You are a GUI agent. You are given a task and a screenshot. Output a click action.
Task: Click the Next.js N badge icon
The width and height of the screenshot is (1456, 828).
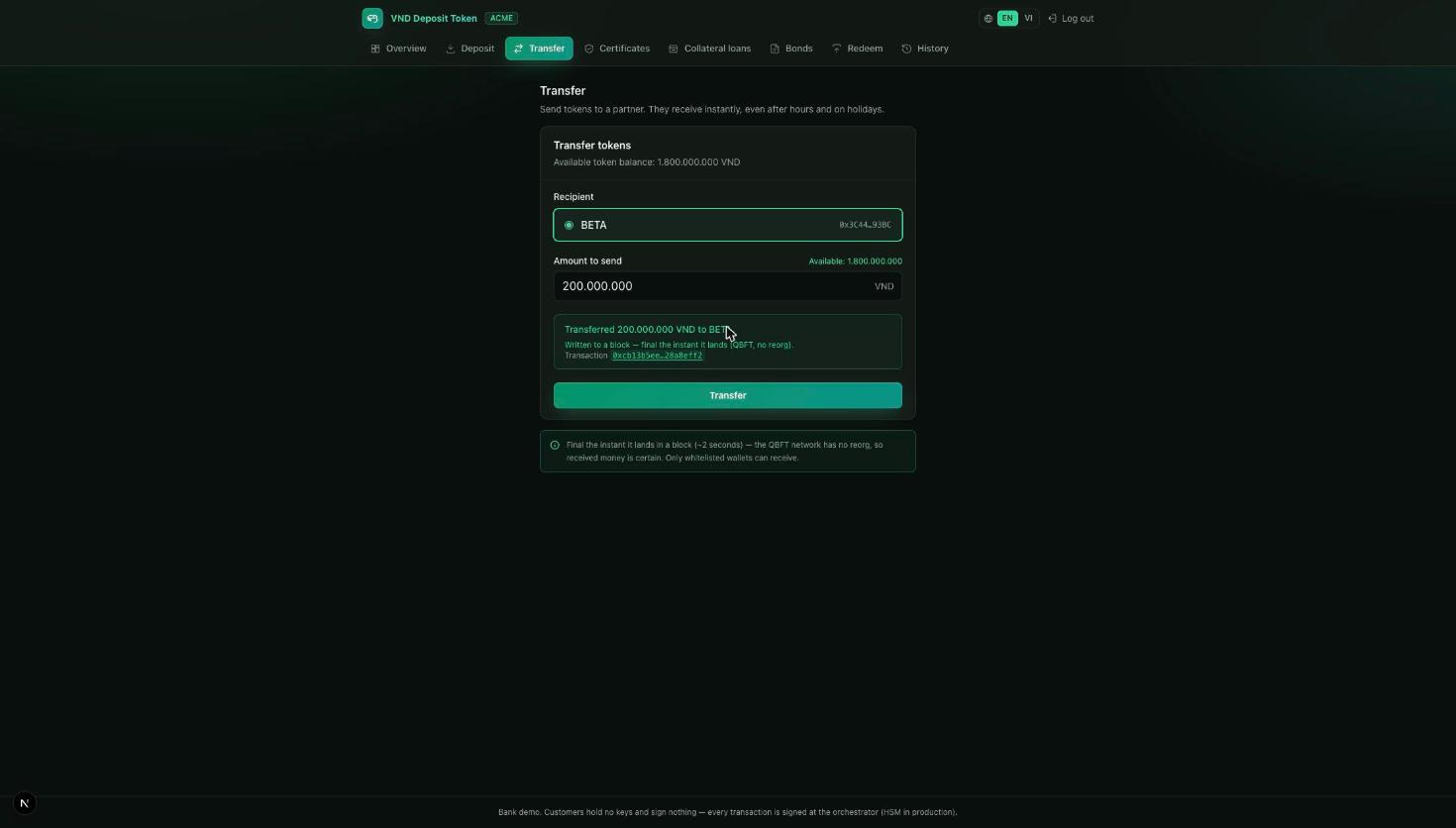25,803
